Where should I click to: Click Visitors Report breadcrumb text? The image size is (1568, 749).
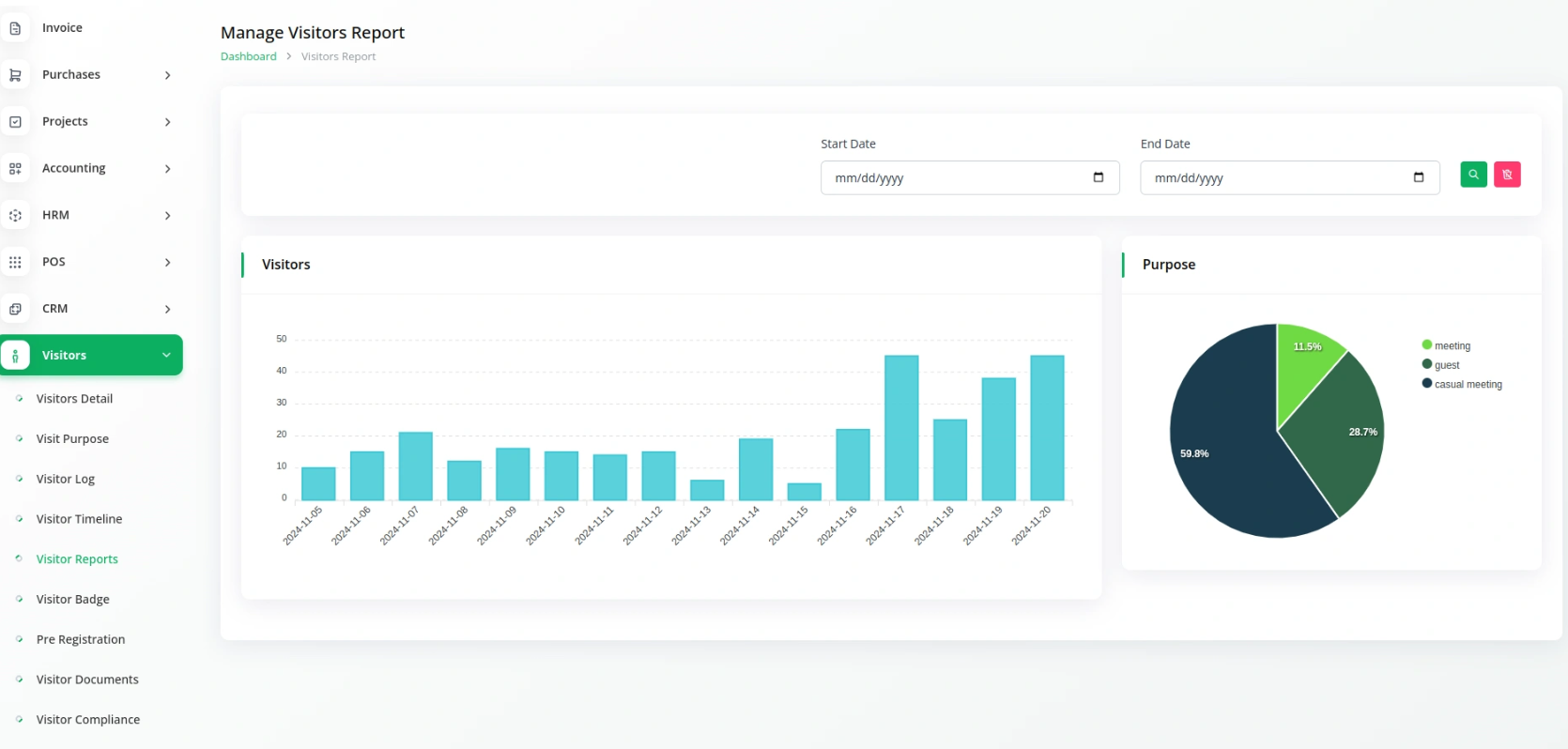click(338, 56)
